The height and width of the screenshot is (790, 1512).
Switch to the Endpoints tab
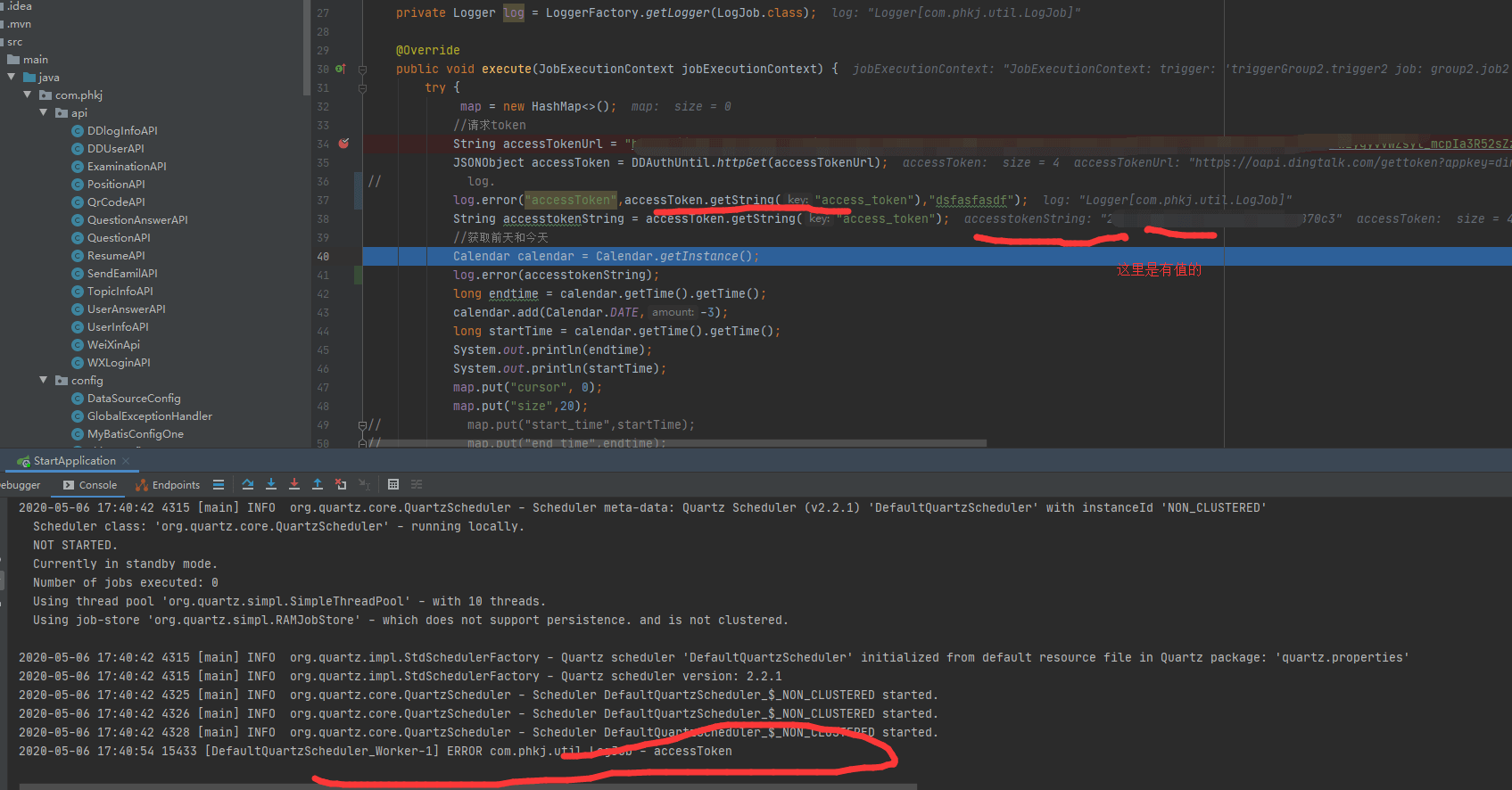coord(168,485)
